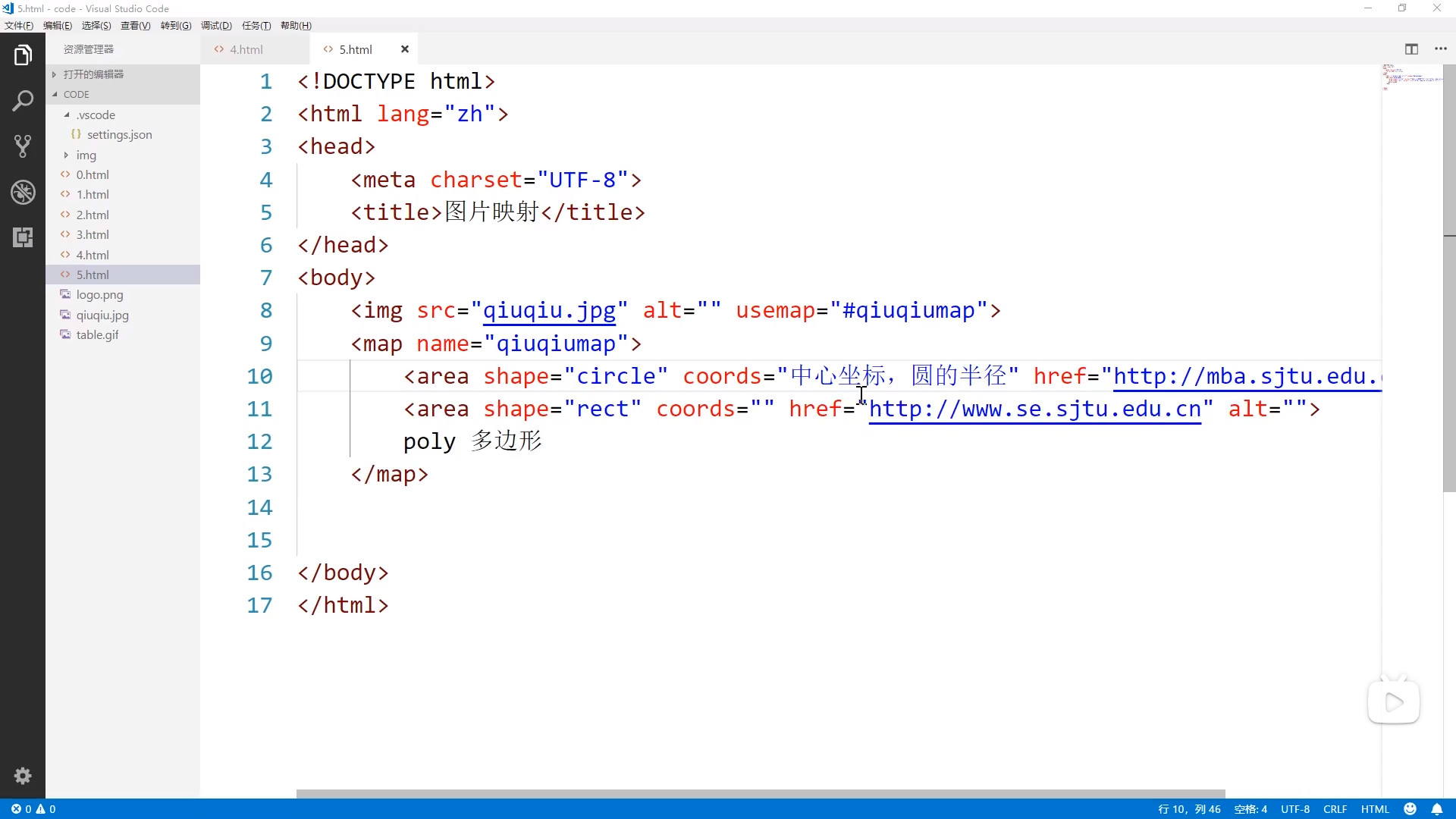Click the notifications bell in status bar
Screen dimensions: 1456x819
(1436, 809)
